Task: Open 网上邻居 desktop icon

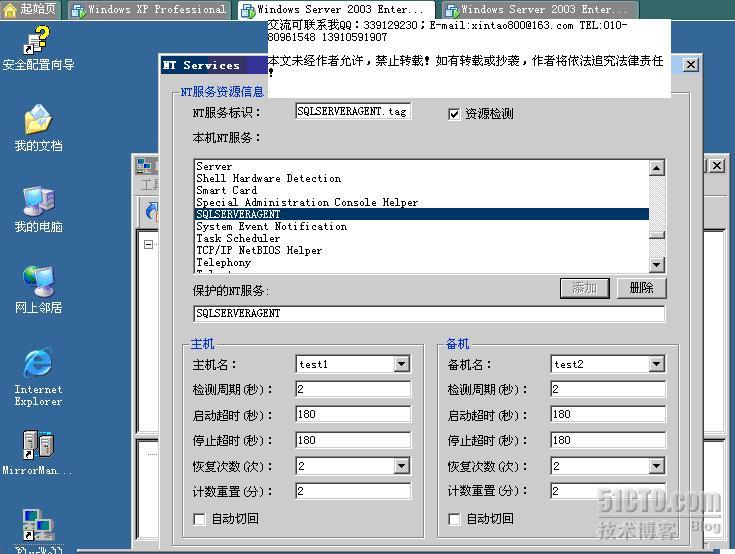Action: pos(38,286)
